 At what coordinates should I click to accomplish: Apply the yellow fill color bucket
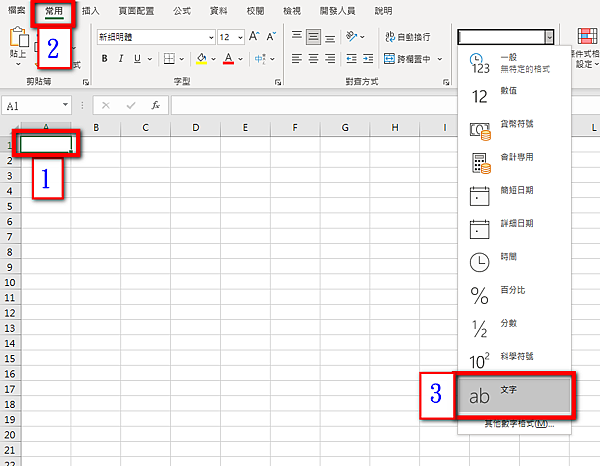click(201, 59)
